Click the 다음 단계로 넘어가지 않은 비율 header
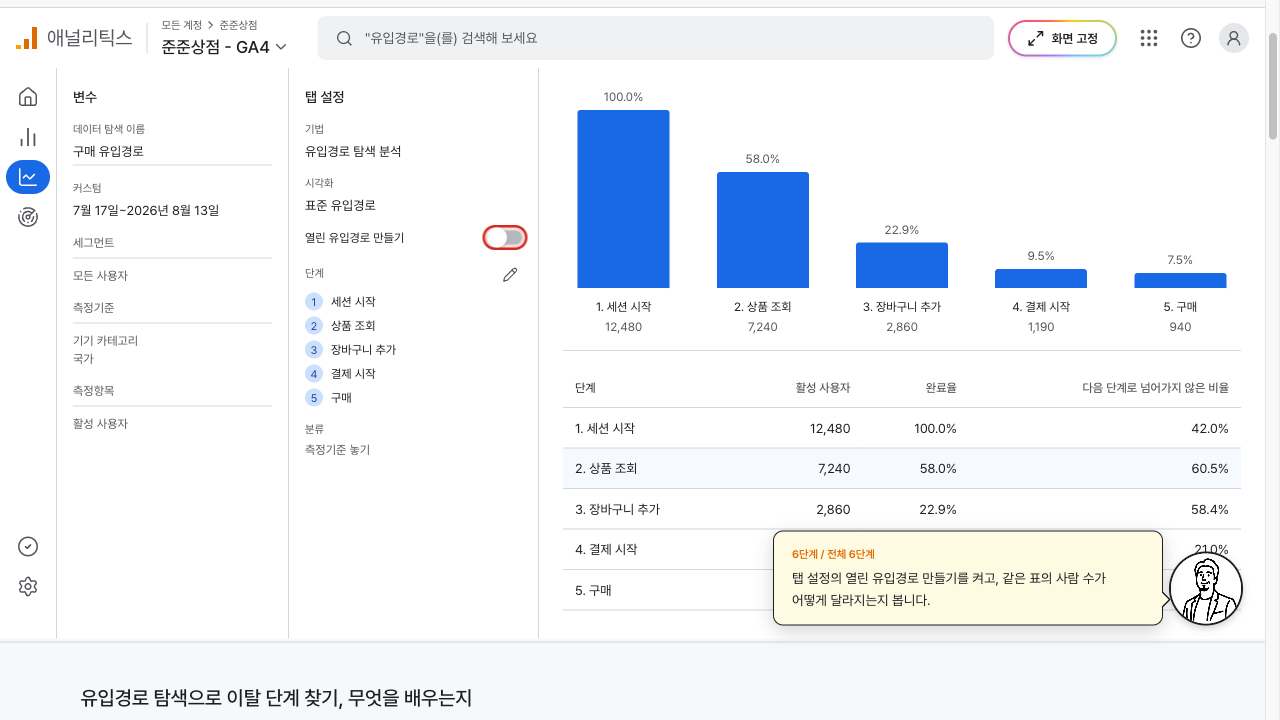This screenshot has height=720, width=1280. (x=1156, y=387)
